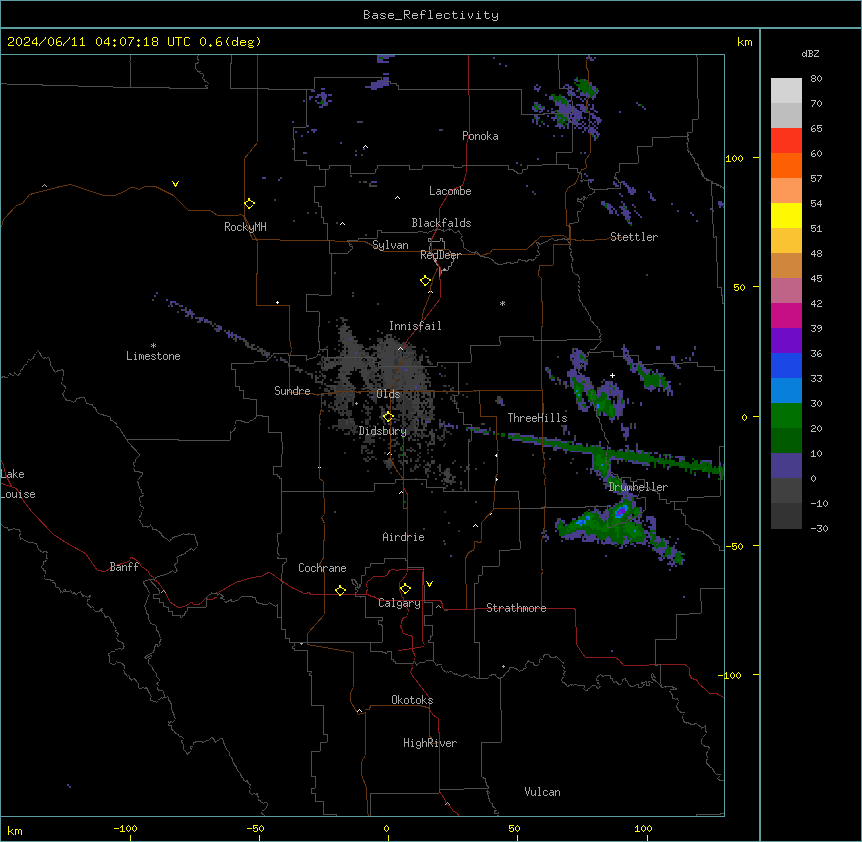Click the dBZ legend heading
The height and width of the screenshot is (842, 862).
click(x=810, y=54)
